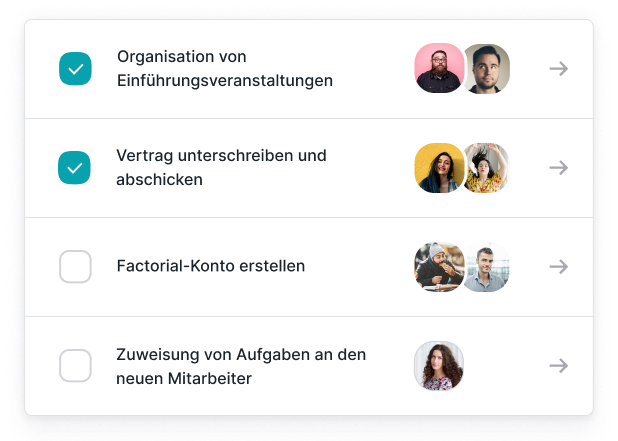Click arrow for Zuweisung von Aufgaben row
618x441 pixels.
click(x=559, y=365)
